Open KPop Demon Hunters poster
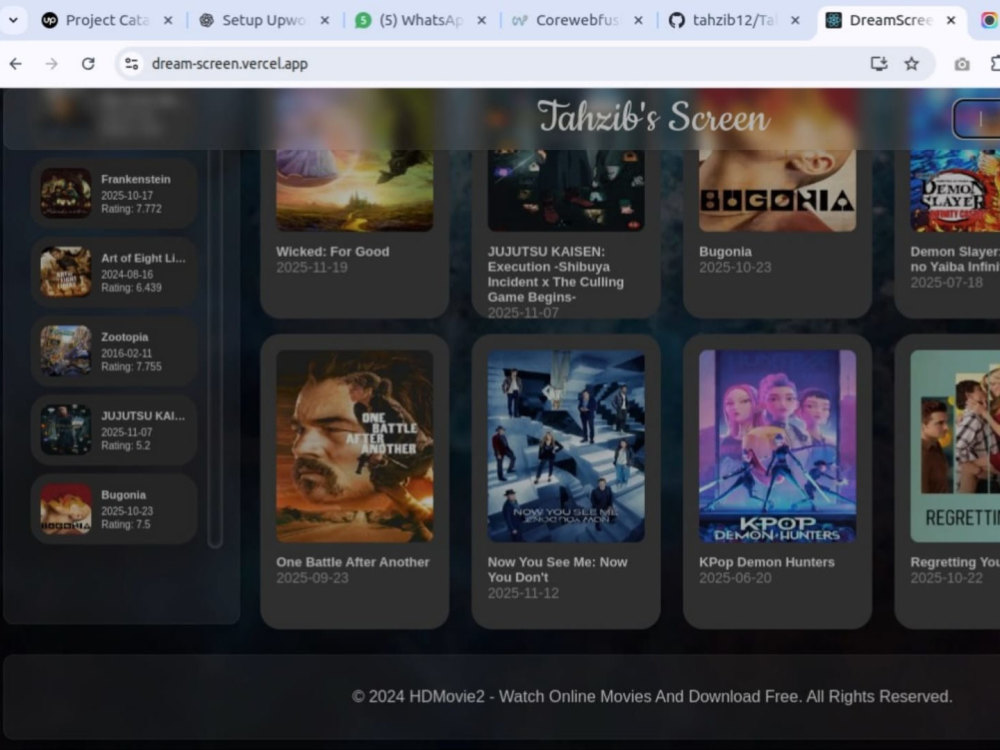The width and height of the screenshot is (1000, 750). pos(777,446)
